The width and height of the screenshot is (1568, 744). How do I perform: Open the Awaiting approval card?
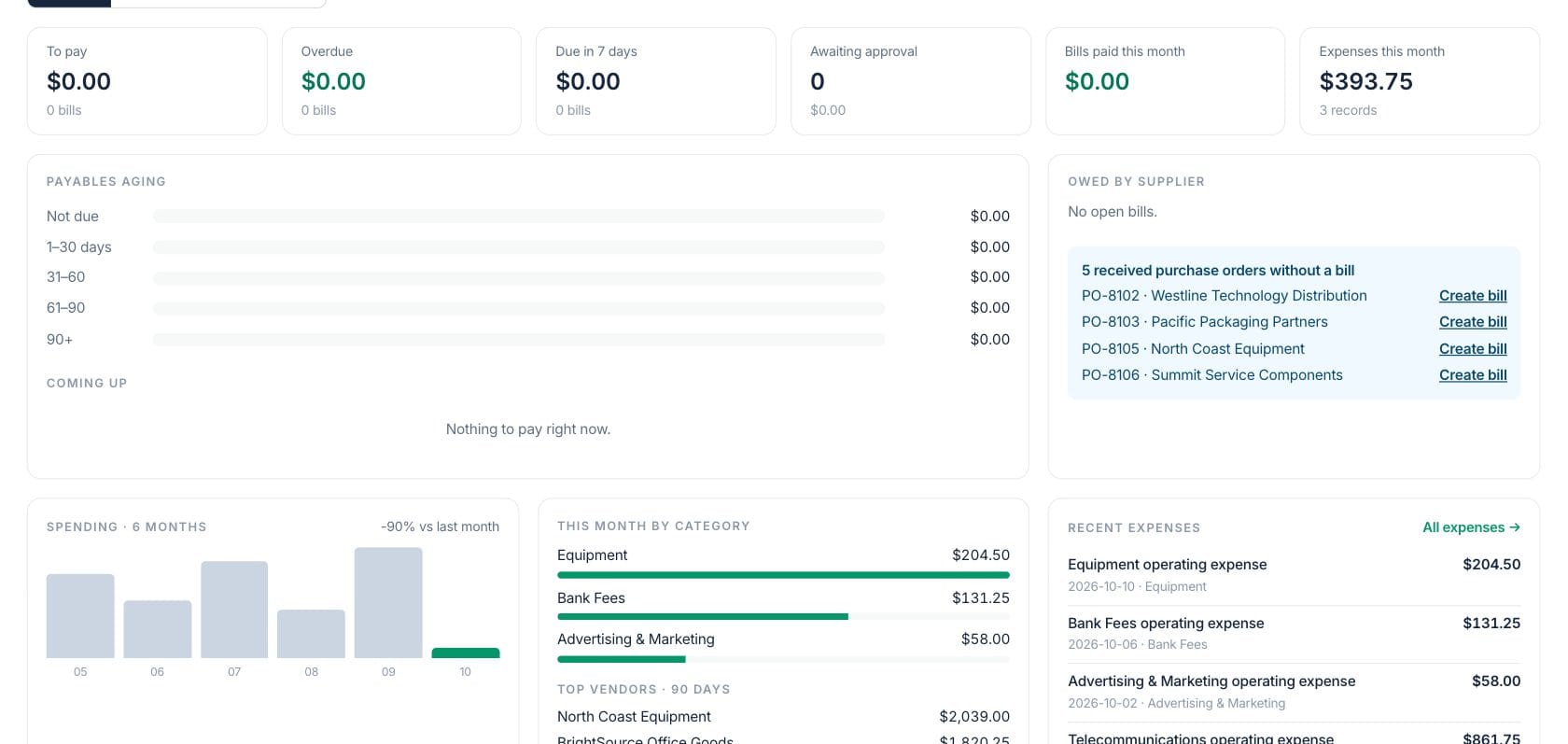click(x=911, y=81)
